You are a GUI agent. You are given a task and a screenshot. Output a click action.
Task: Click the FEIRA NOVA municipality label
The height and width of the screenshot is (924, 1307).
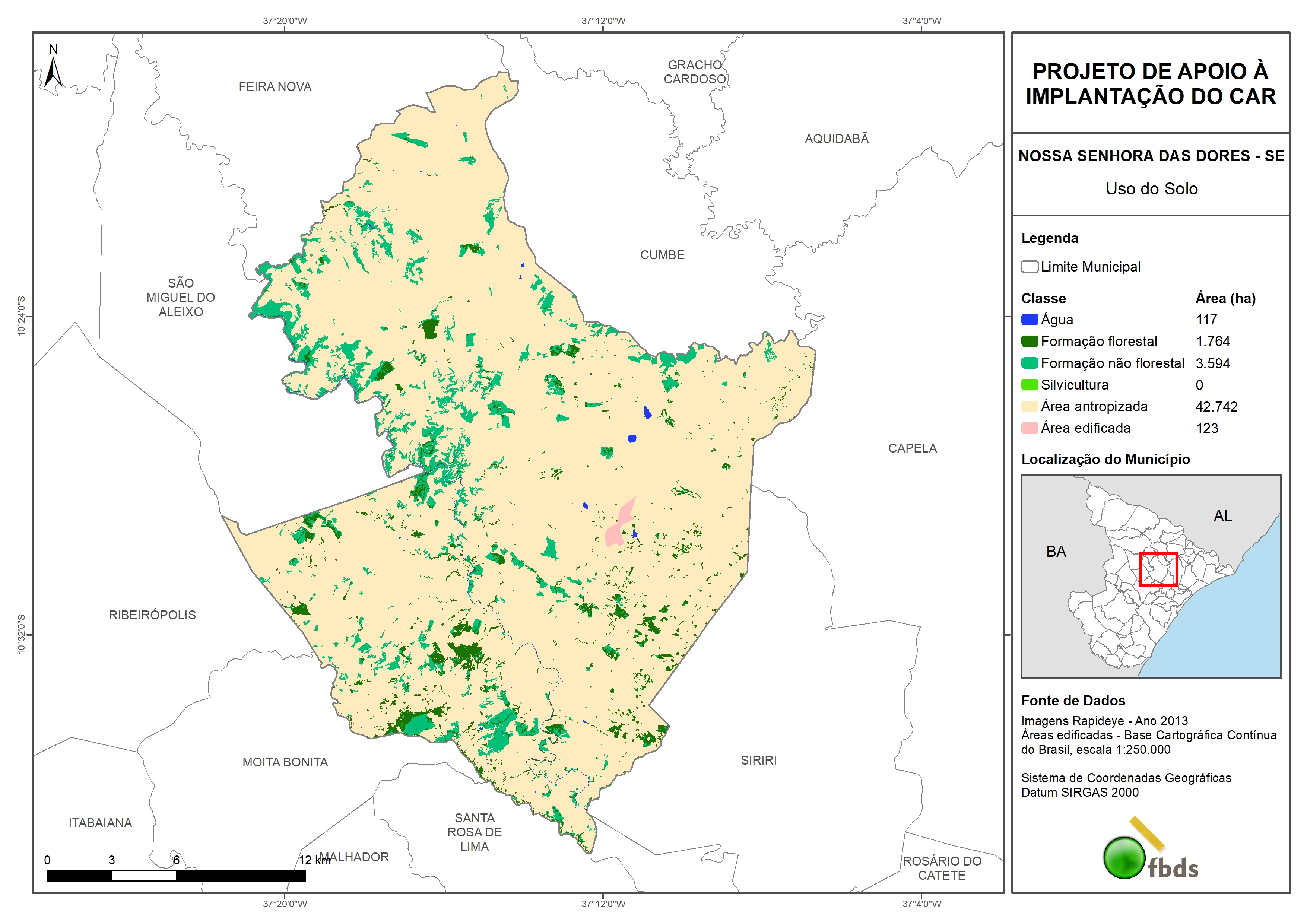coord(275,86)
